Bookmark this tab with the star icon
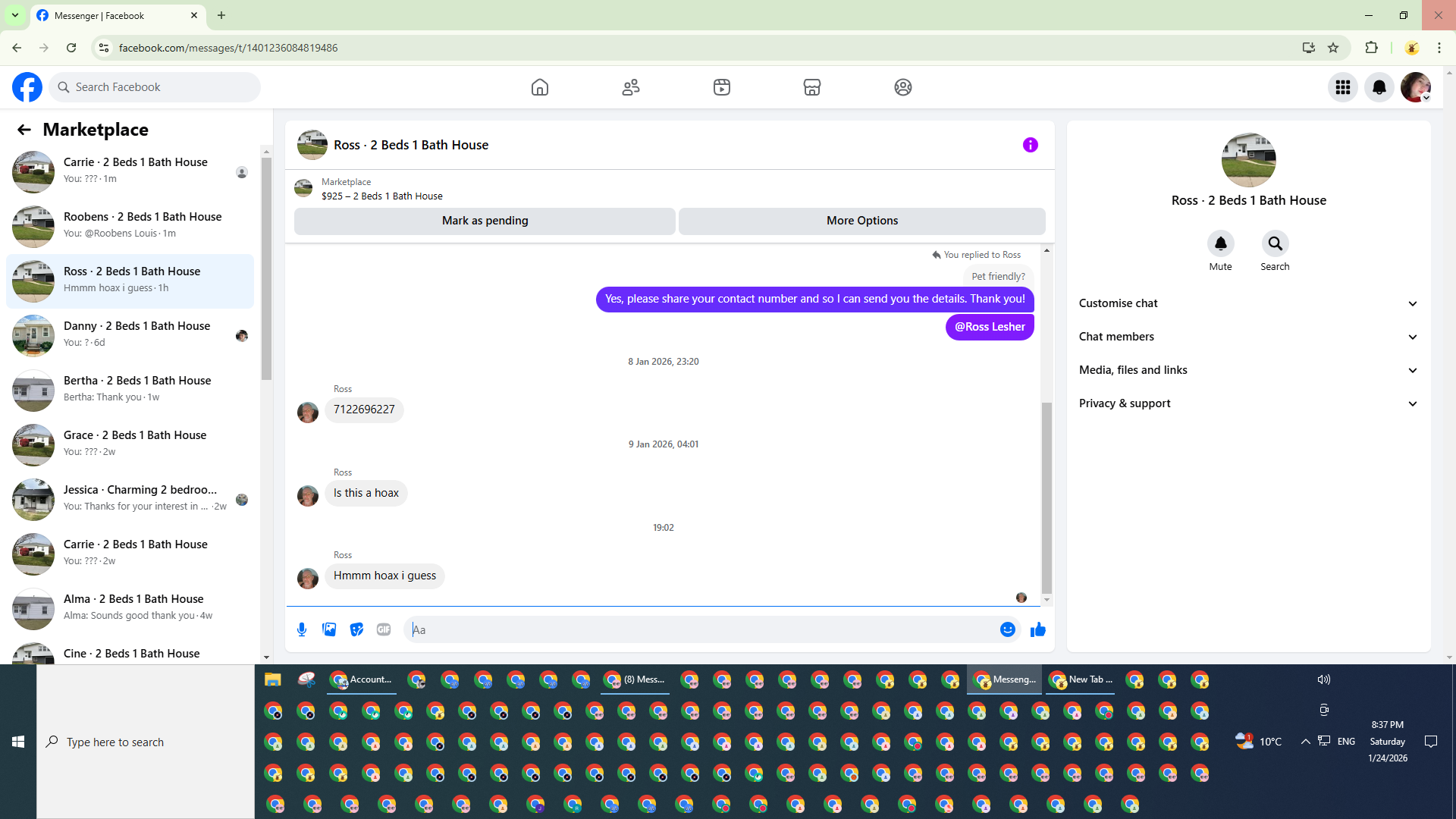The height and width of the screenshot is (819, 1456). (x=1333, y=48)
